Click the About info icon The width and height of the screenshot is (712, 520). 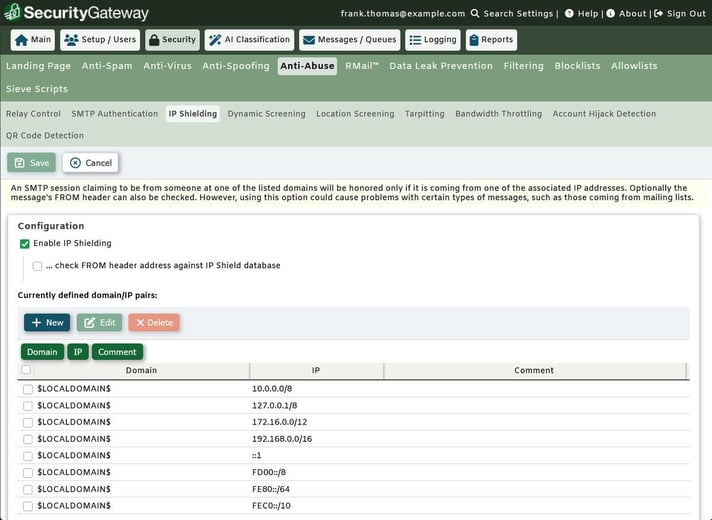(x=611, y=13)
